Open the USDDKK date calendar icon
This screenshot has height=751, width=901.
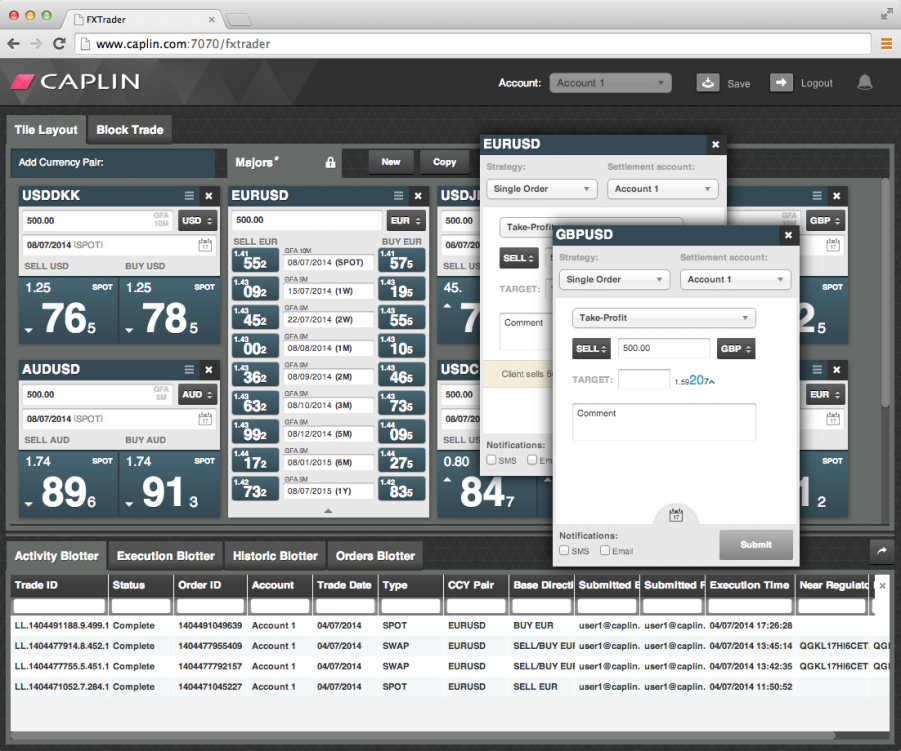205,245
